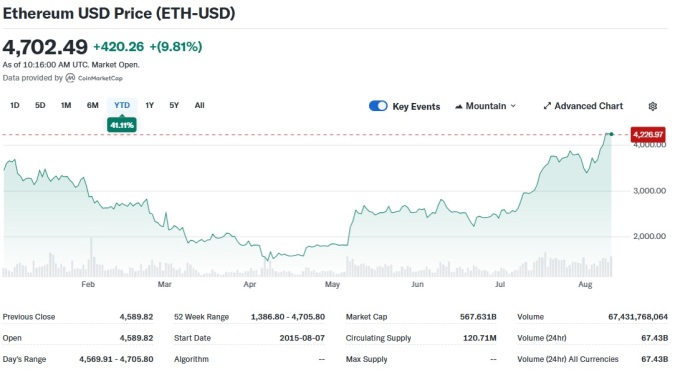Click the Mountain chart type icon

458,106
